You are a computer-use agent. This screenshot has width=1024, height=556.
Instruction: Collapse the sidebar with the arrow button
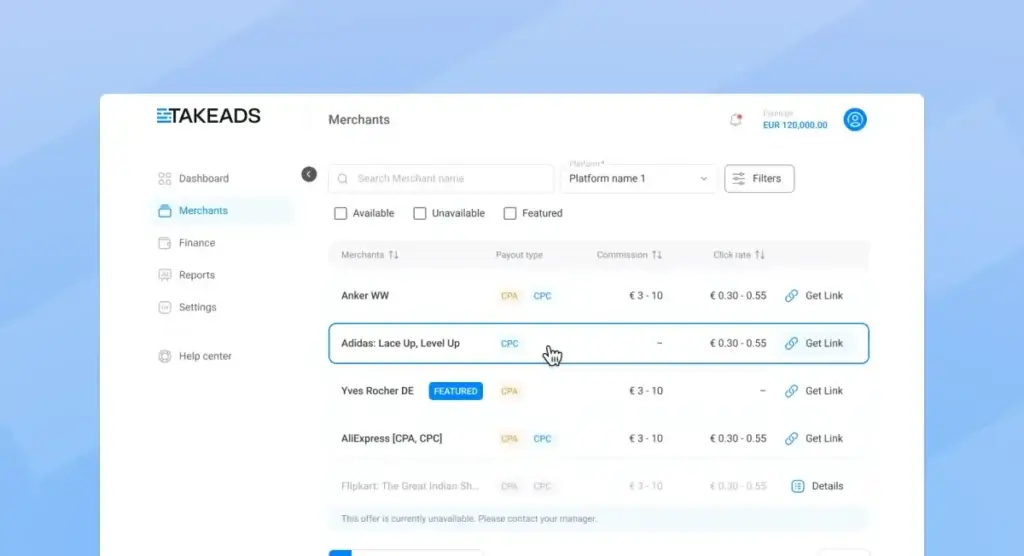[309, 174]
